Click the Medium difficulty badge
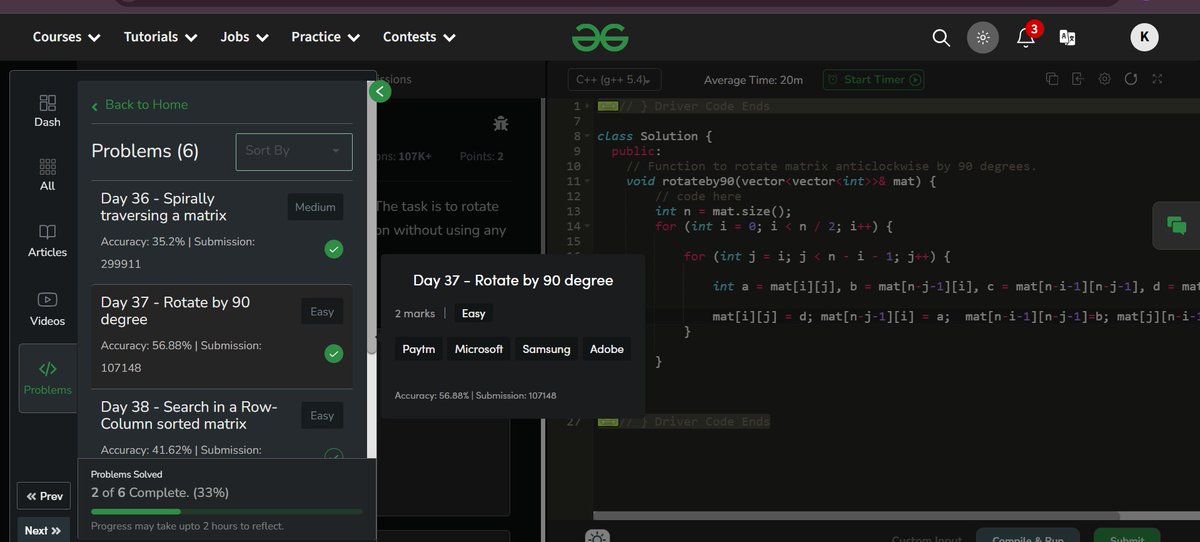1200x542 pixels. coord(315,208)
